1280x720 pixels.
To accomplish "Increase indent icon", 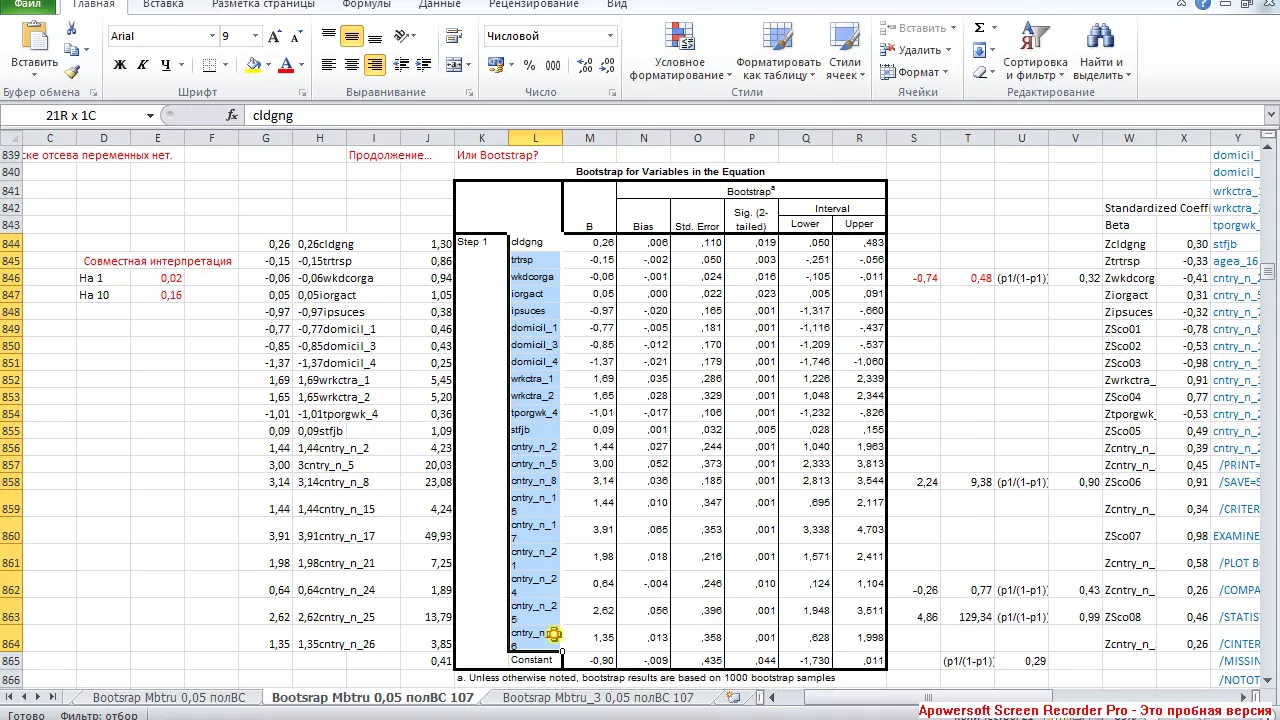I will tap(426, 65).
